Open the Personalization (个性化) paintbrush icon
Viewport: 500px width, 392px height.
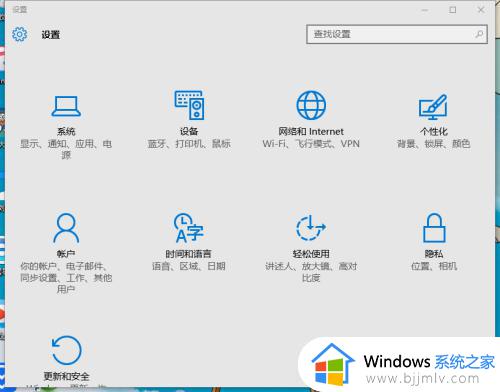(x=433, y=107)
